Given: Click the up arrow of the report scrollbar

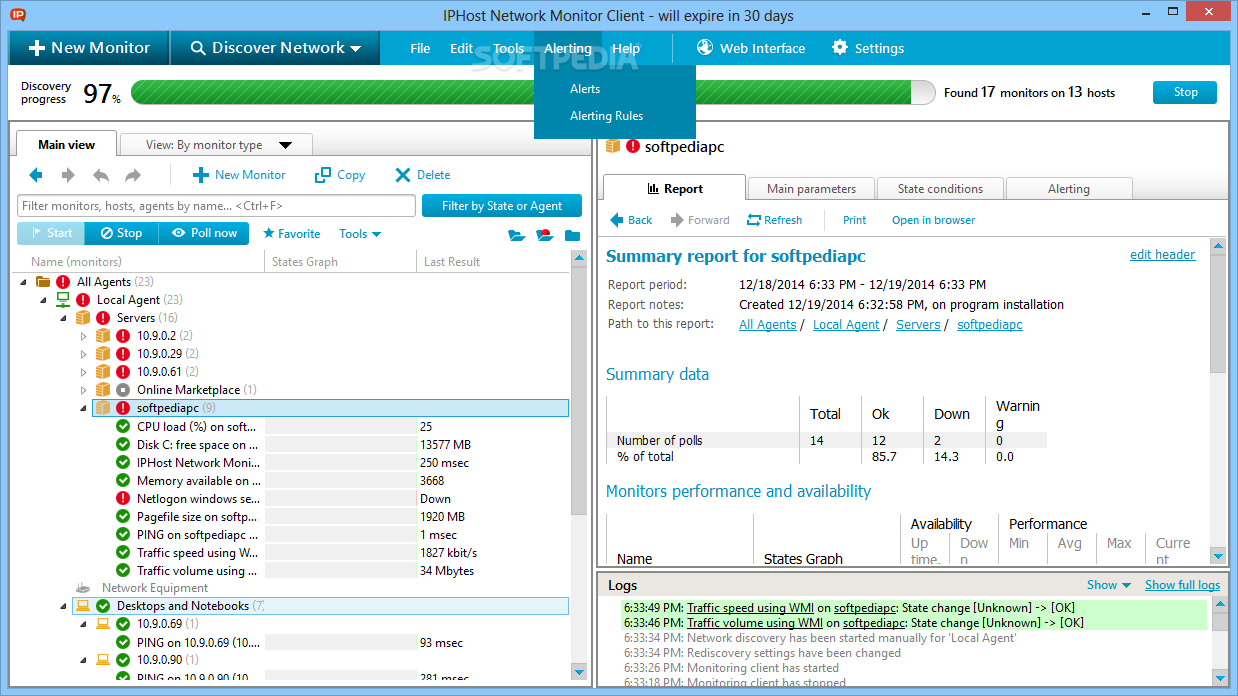Looking at the screenshot, I should pos(1218,245).
